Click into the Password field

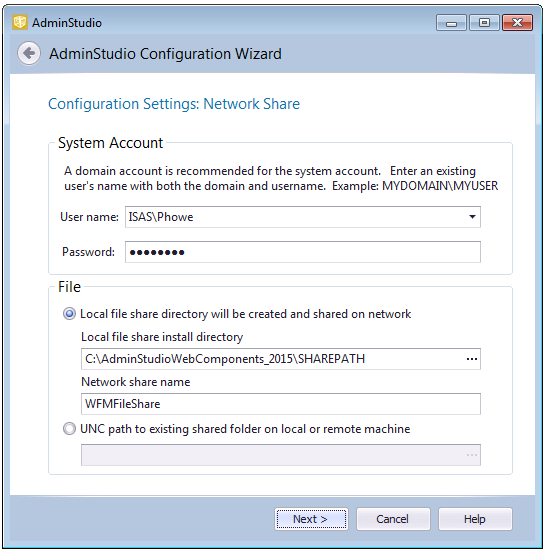tap(303, 252)
